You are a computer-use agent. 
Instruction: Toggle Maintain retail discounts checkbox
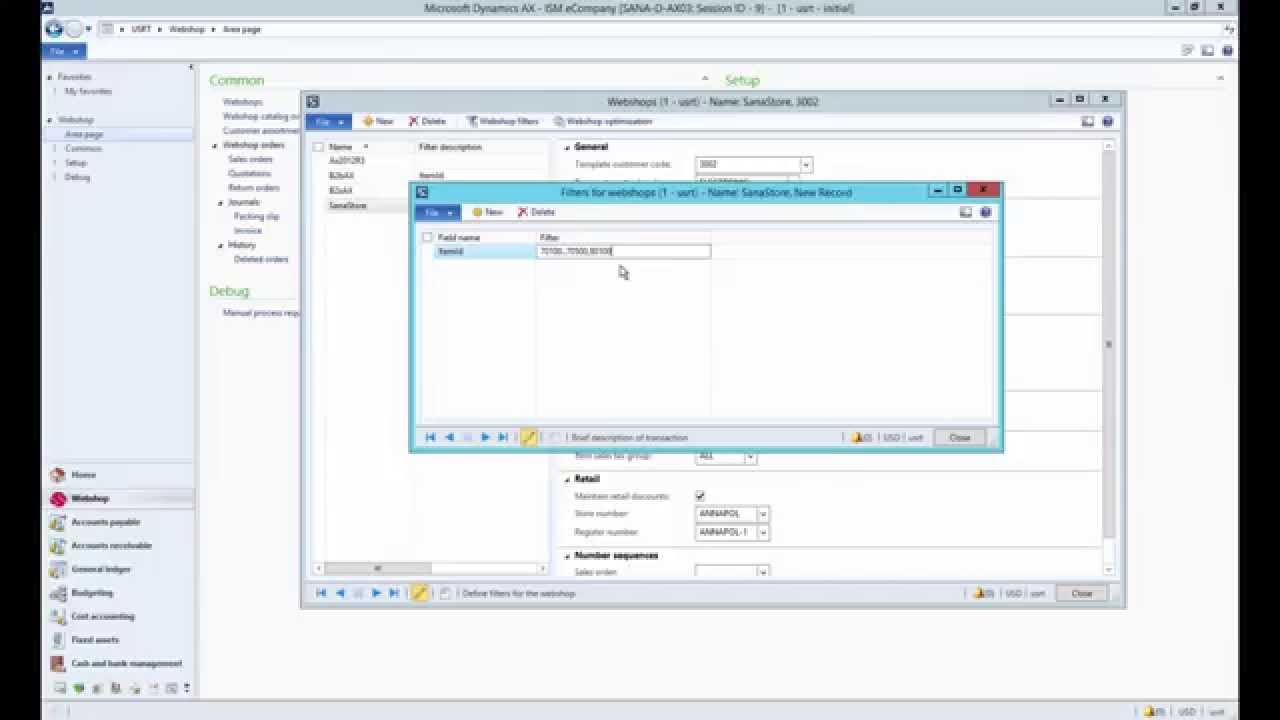tap(700, 496)
